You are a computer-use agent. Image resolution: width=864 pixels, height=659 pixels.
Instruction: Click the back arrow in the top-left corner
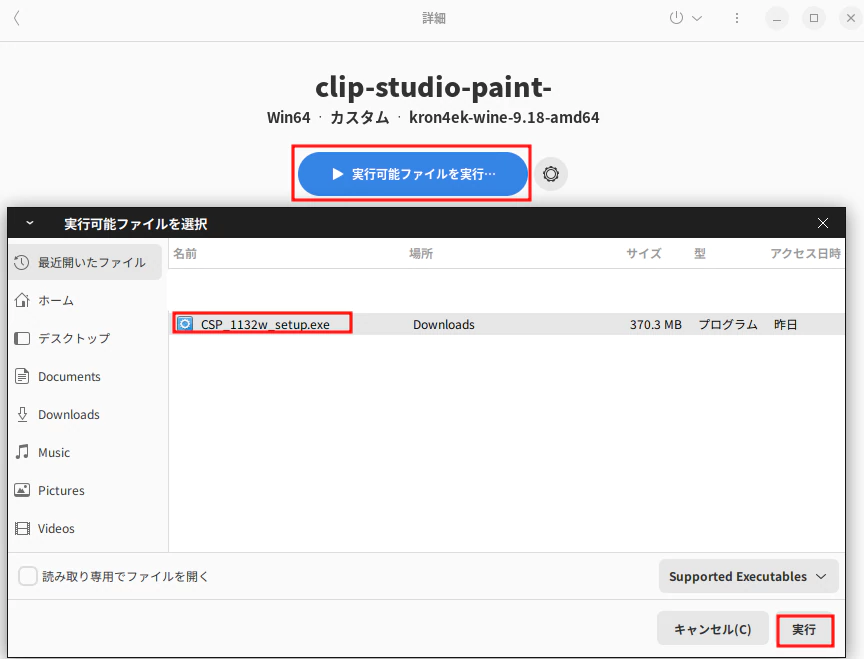[16, 17]
